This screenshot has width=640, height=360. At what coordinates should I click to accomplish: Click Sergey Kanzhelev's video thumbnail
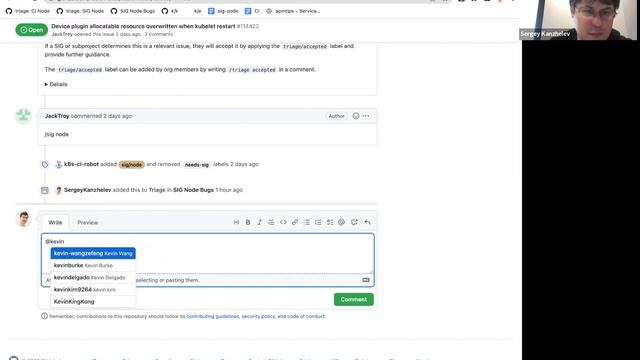point(579,20)
